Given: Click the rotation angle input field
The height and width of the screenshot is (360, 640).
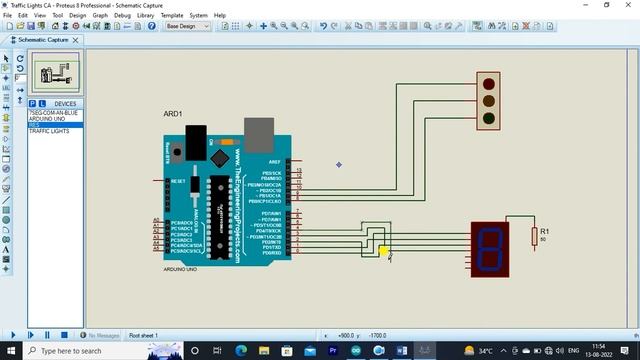Looking at the screenshot, I should [x=20, y=78].
